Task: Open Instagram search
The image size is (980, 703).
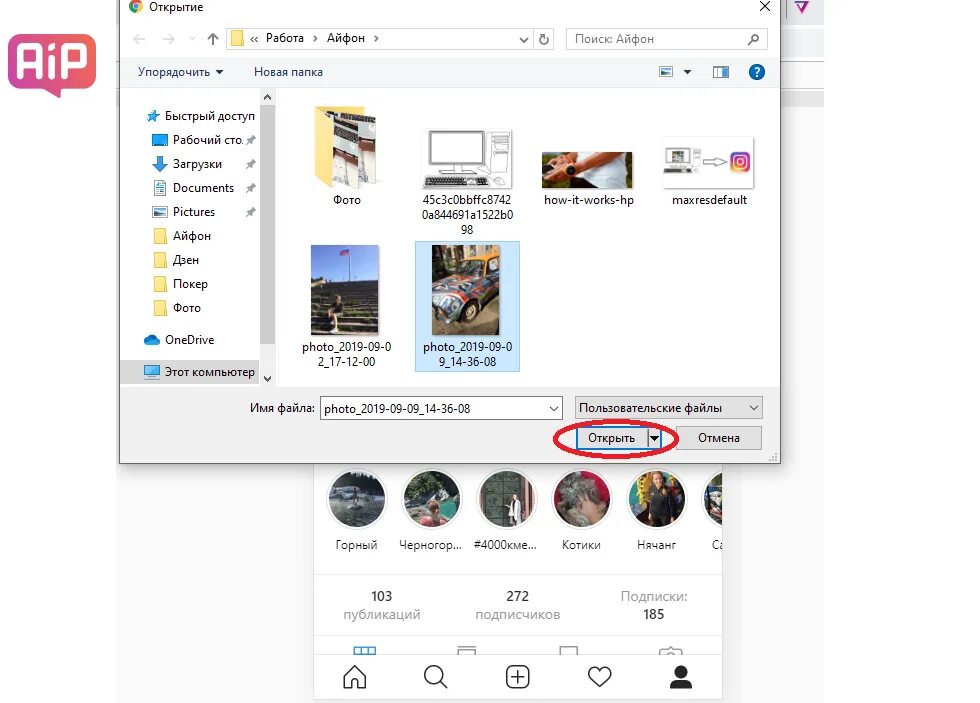Action: [436, 677]
